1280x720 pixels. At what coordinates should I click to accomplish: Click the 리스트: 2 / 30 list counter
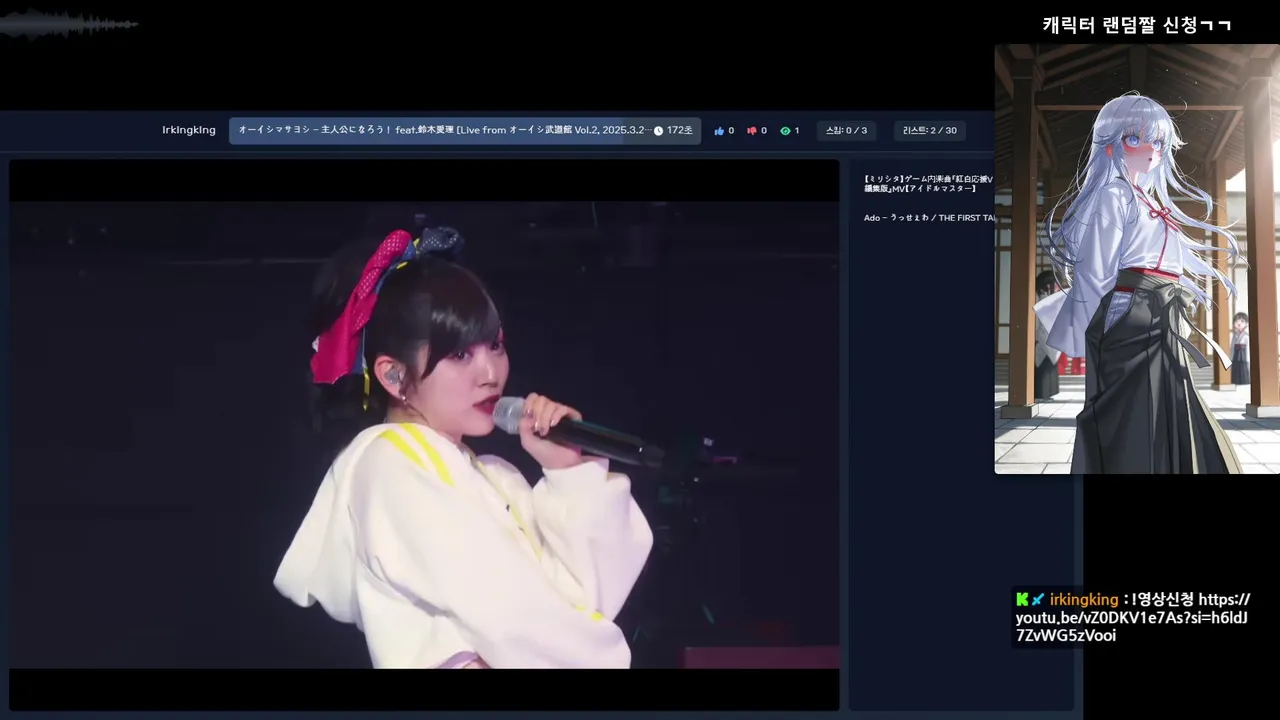930,131
